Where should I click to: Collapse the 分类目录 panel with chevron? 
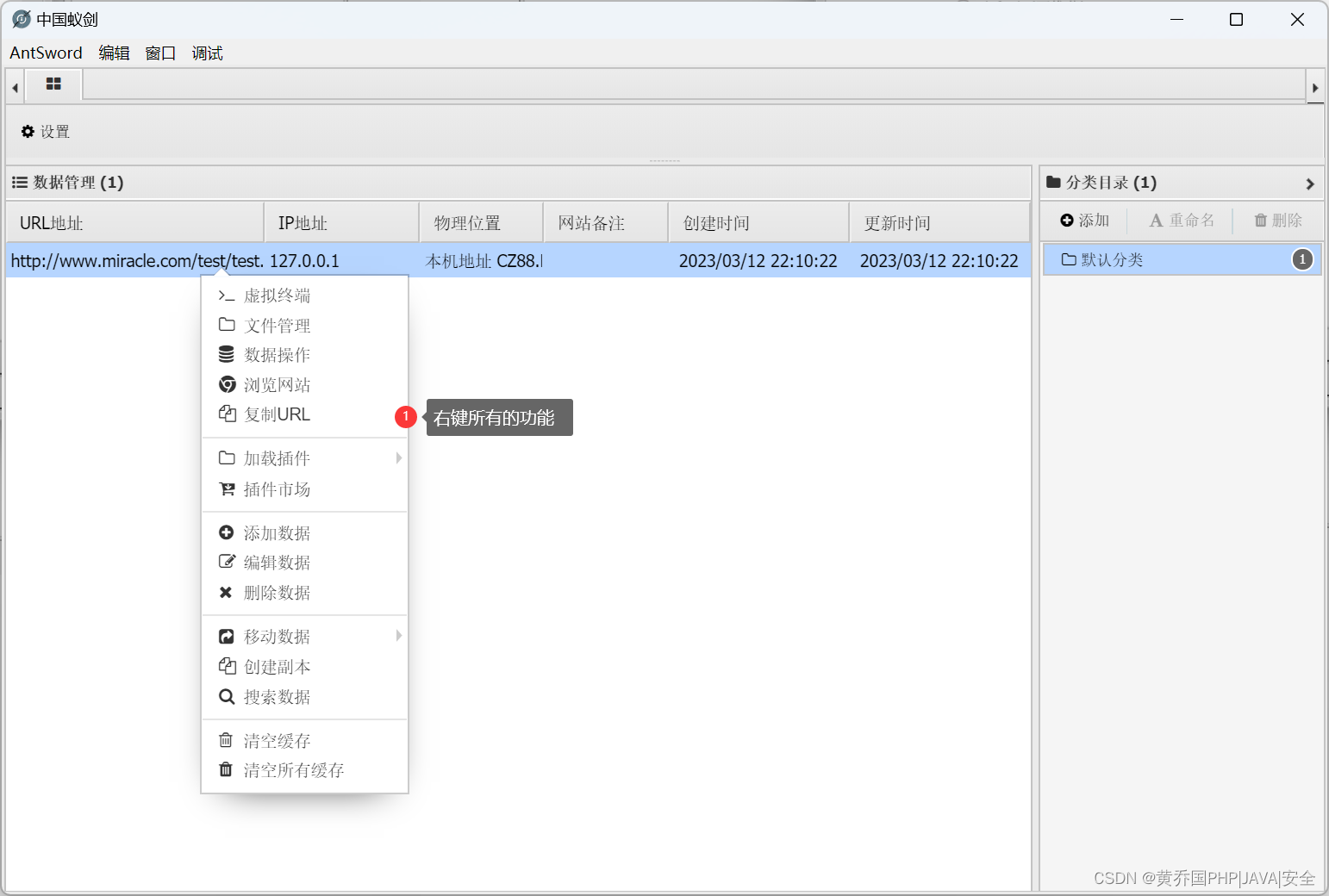[1310, 184]
